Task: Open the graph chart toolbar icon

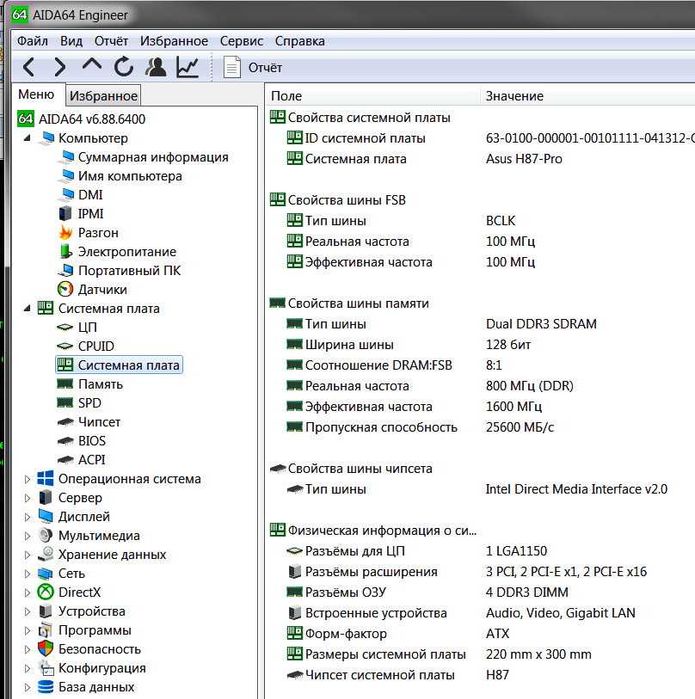Action: pos(188,67)
